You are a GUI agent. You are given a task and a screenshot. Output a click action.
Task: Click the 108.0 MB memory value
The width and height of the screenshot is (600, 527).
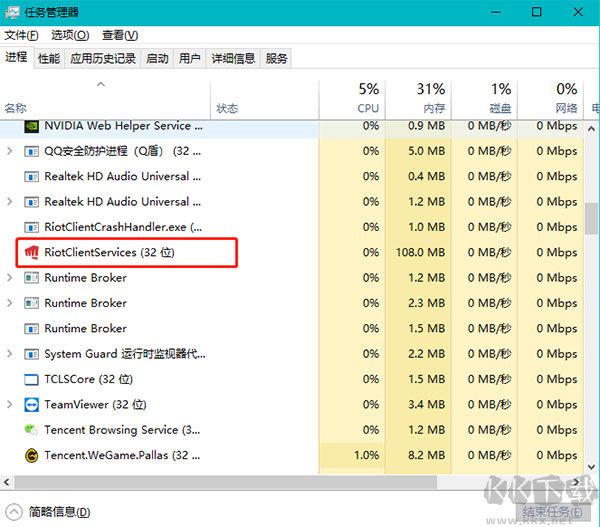point(421,253)
